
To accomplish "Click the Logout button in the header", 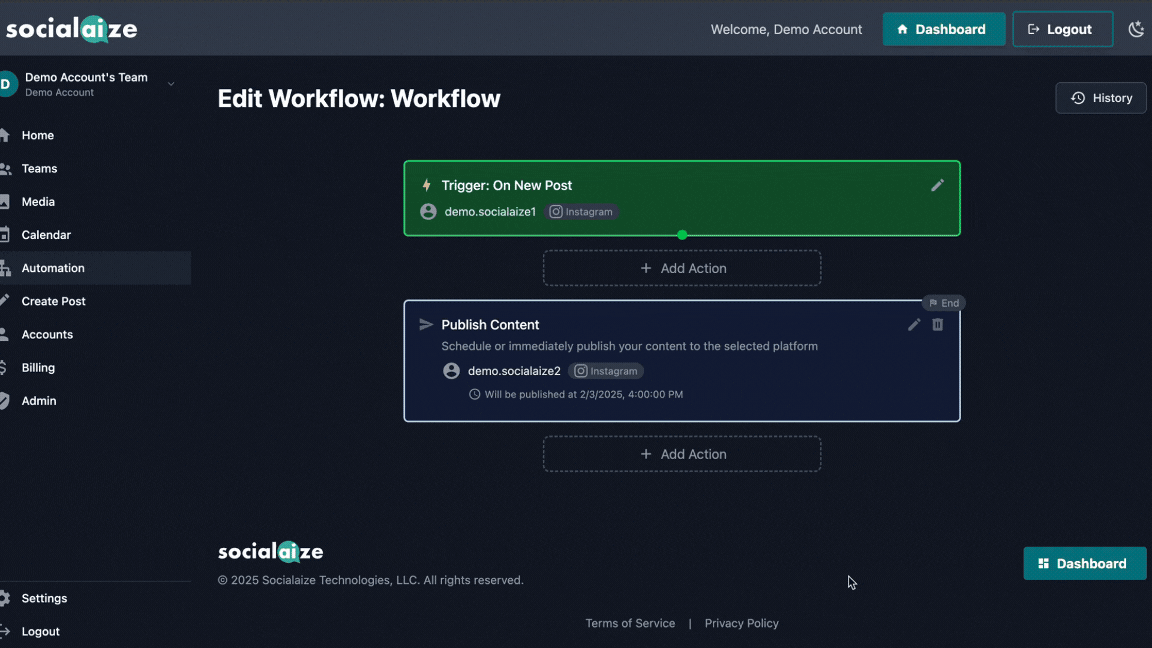I will click(1062, 28).
